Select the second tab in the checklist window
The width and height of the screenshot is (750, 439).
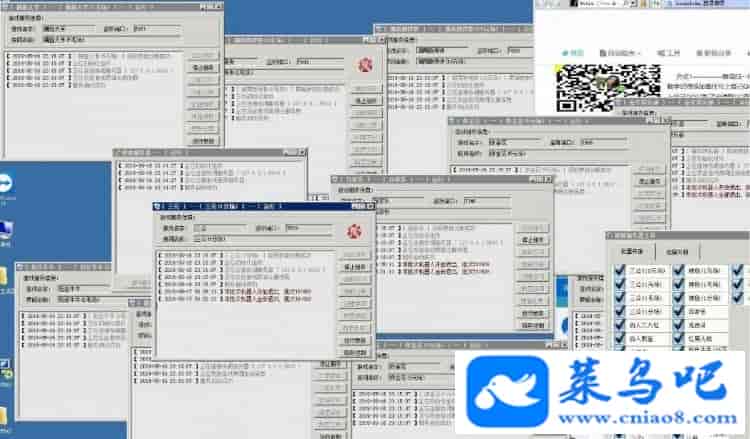677,252
